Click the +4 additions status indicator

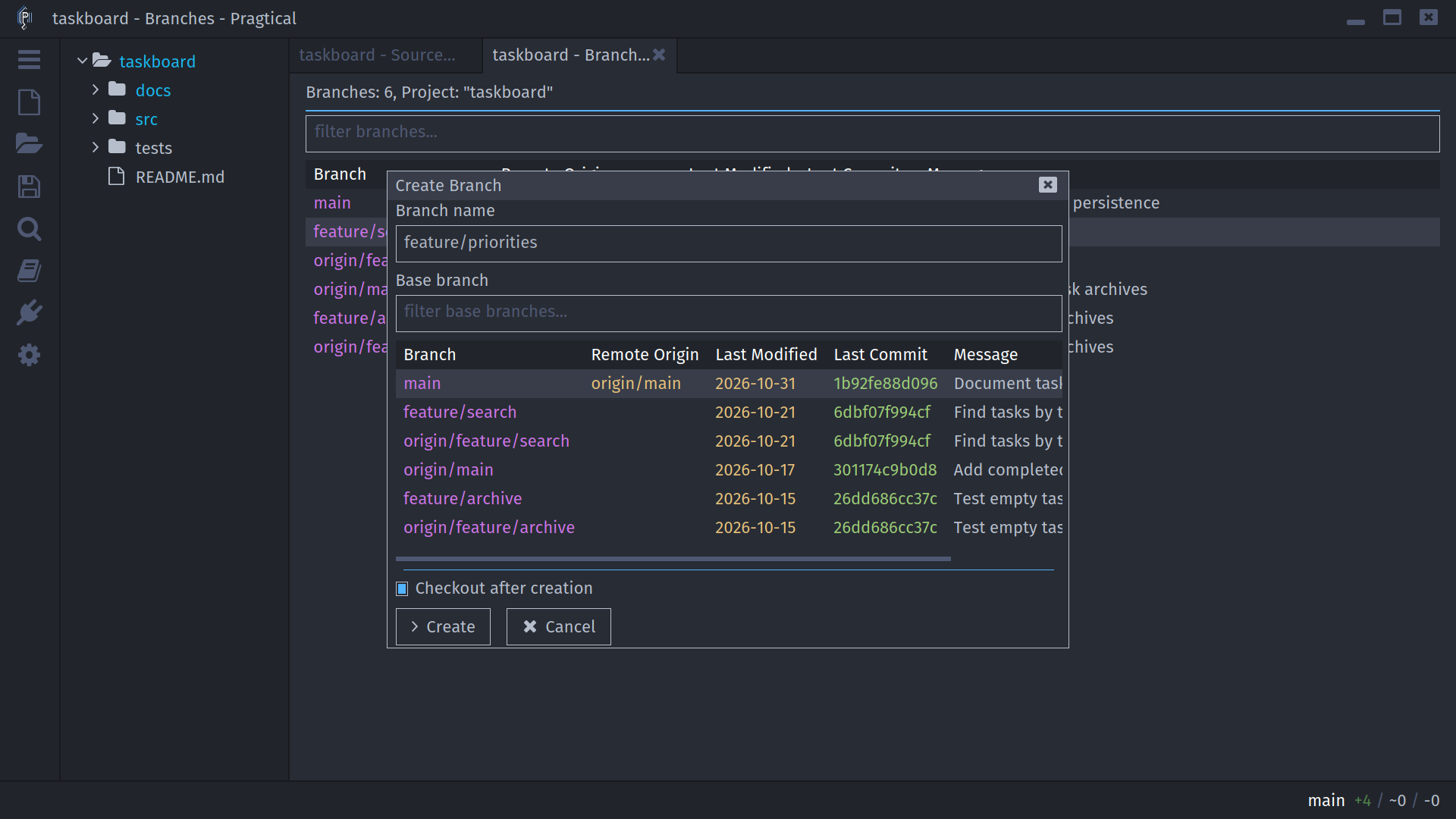[1363, 800]
